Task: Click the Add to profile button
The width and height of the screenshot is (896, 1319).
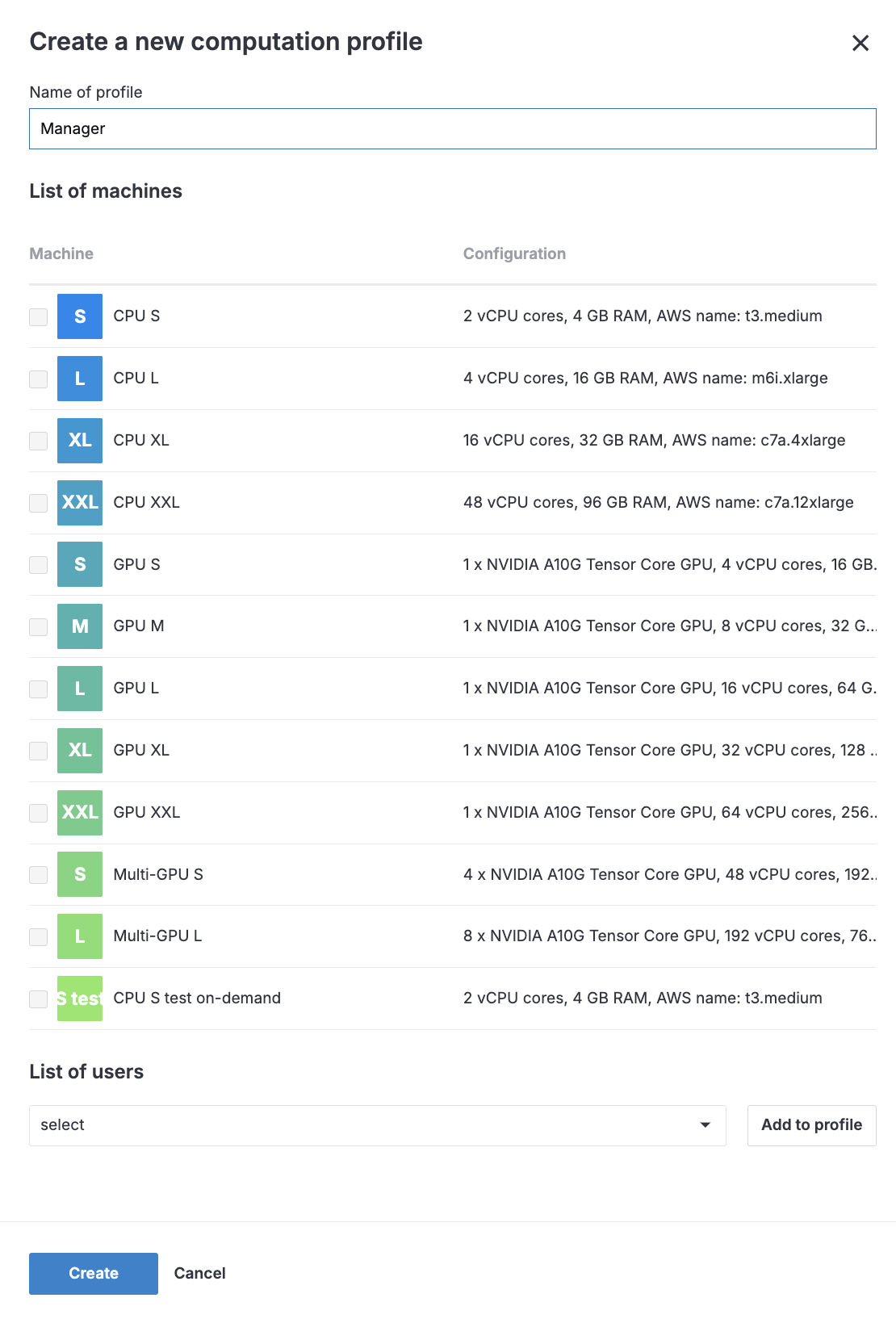Action: click(x=811, y=1125)
